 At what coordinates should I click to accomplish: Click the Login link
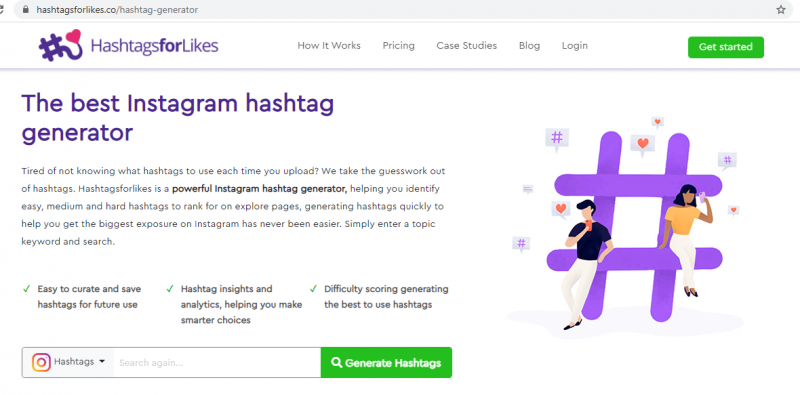coord(574,46)
